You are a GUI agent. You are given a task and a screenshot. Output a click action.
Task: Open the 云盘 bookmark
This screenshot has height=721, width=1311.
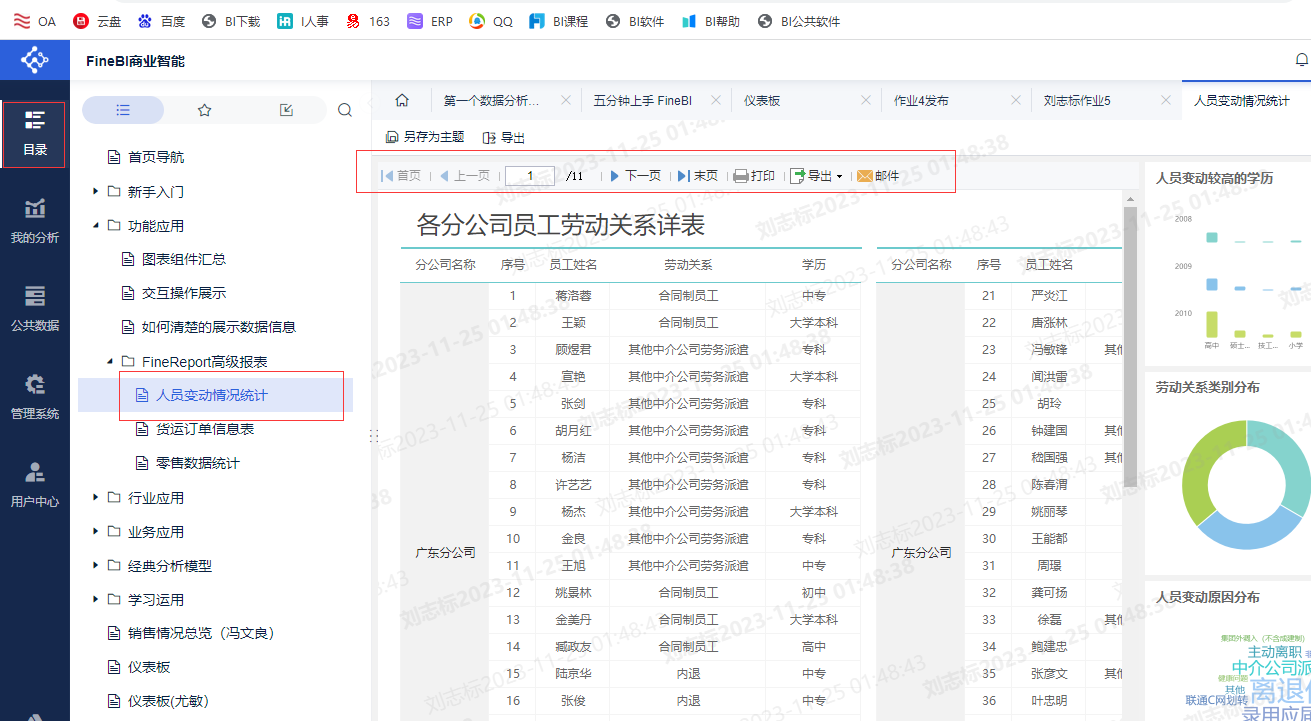pos(95,20)
